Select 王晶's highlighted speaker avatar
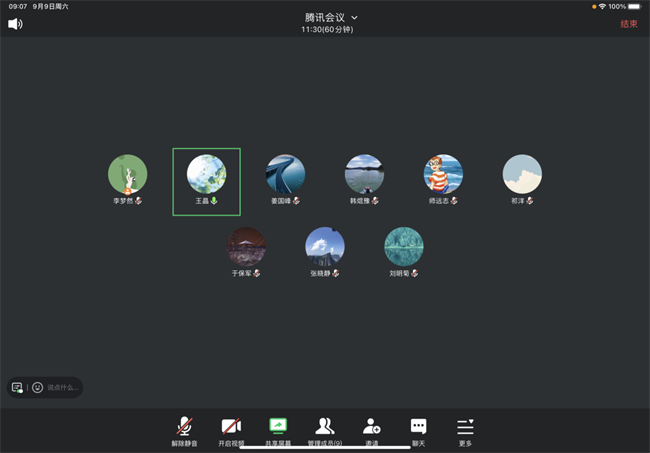This screenshot has height=453, width=650. point(206,174)
